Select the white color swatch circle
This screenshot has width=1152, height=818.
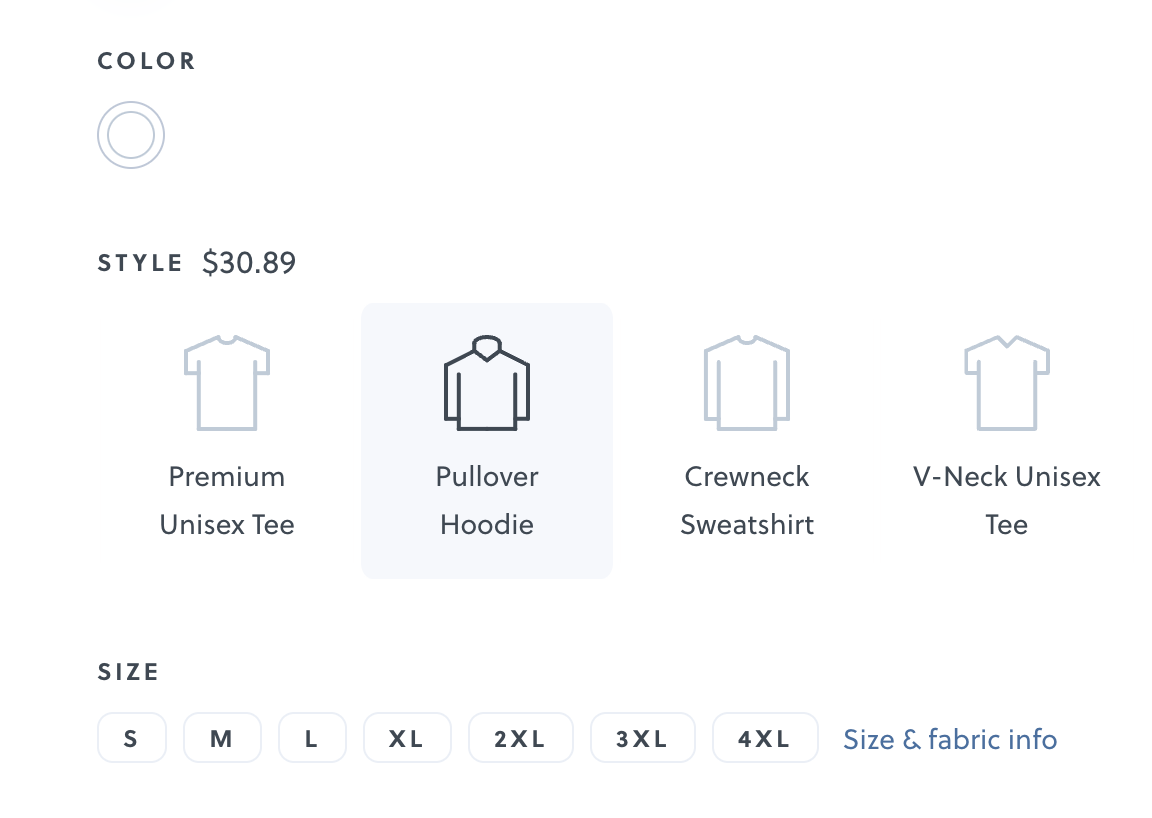[x=131, y=135]
